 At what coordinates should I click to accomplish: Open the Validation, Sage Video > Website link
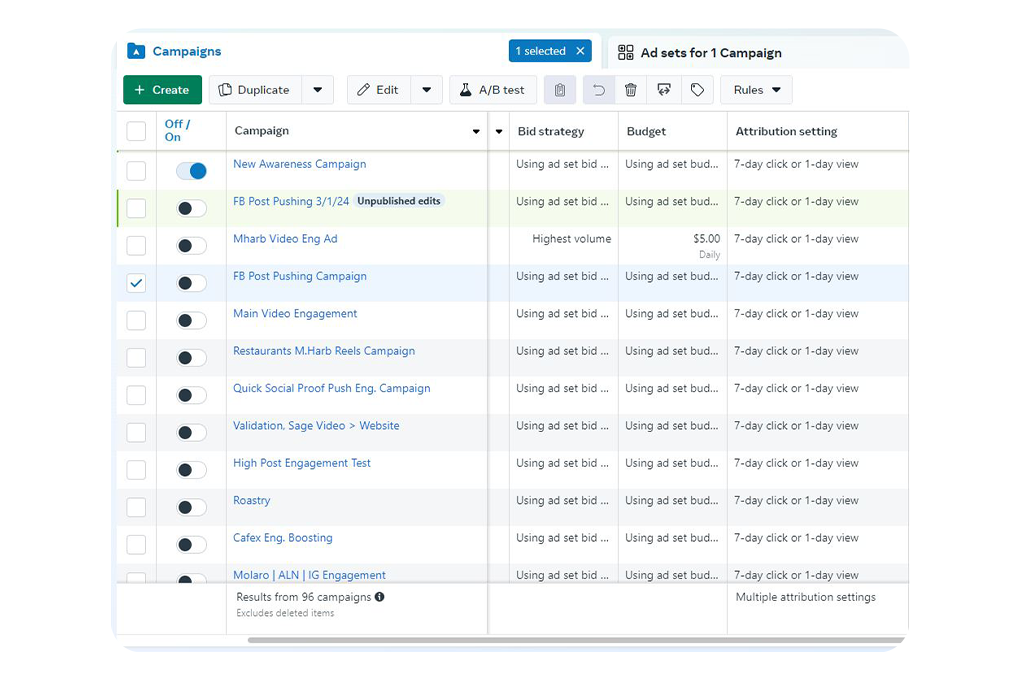coord(316,426)
